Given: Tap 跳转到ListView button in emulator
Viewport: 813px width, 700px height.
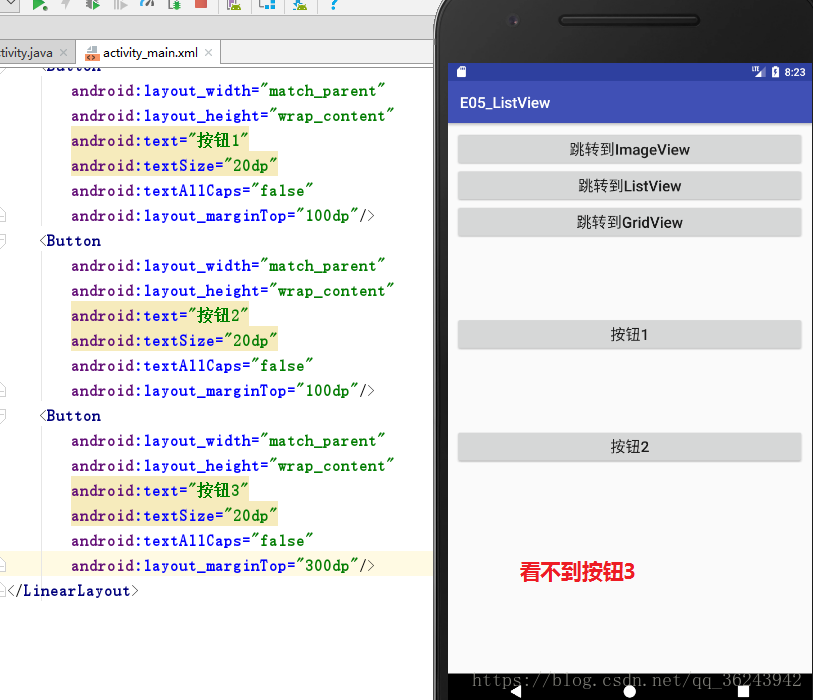Looking at the screenshot, I should (629, 186).
